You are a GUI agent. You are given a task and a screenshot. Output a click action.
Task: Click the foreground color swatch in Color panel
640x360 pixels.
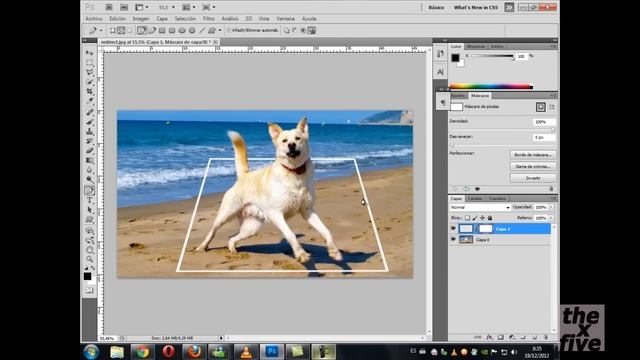point(455,58)
